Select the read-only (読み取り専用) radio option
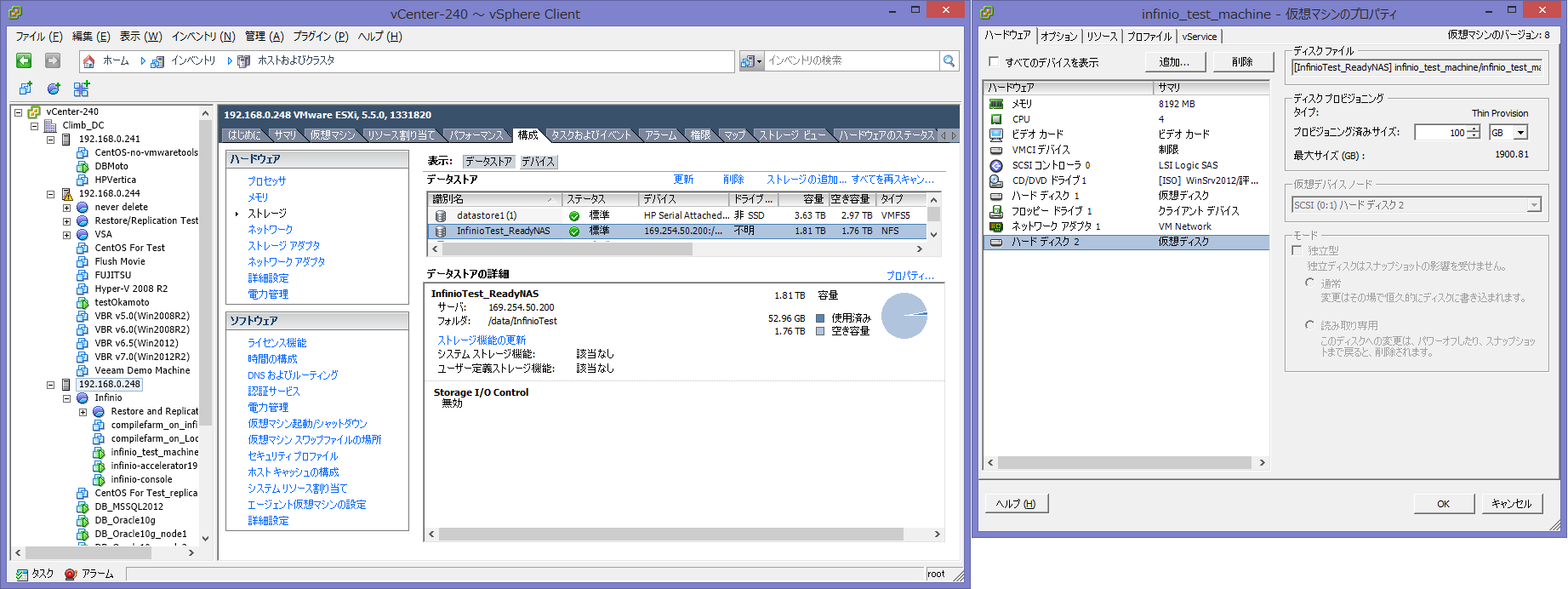The image size is (1568, 589). [x=1309, y=324]
